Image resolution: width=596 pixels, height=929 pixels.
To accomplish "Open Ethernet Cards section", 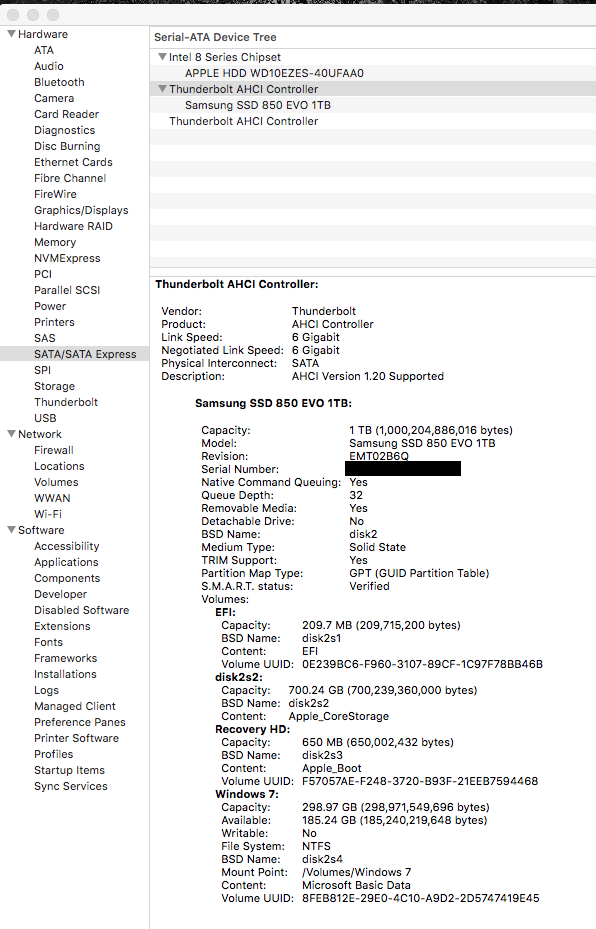I will coord(73,162).
